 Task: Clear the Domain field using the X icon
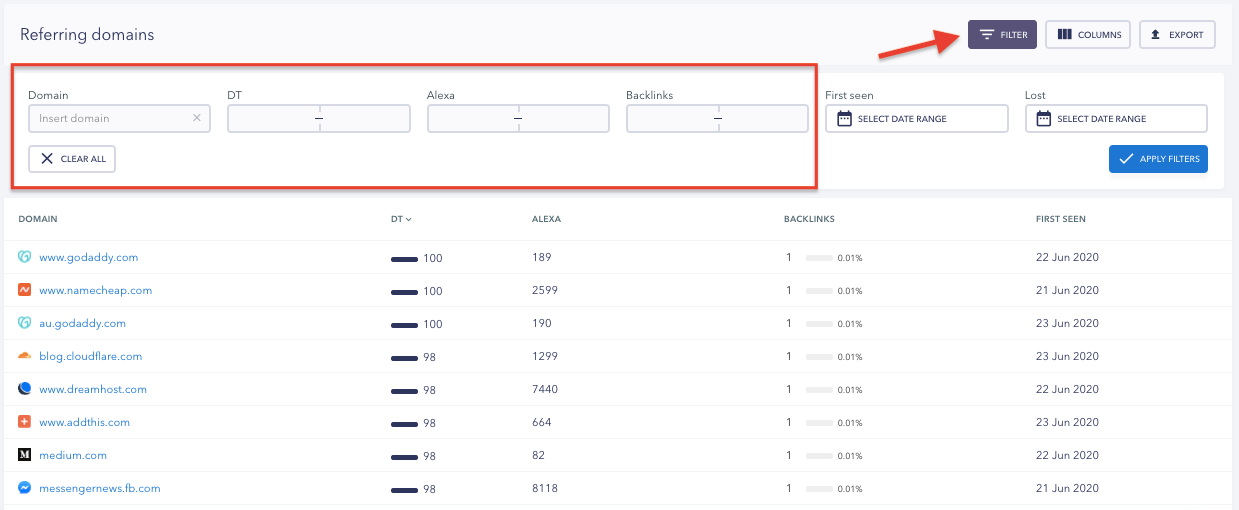tap(197, 118)
